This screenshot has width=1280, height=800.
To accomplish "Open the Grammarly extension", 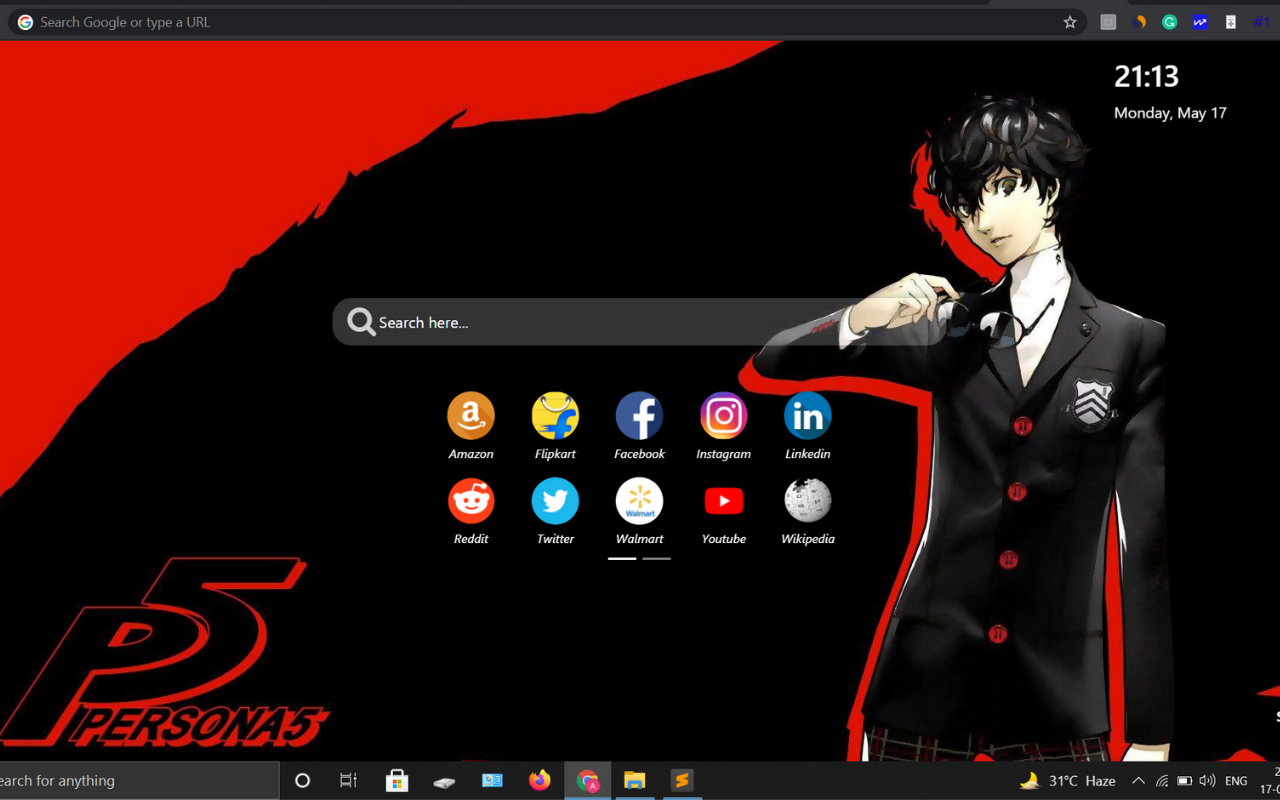I will [1169, 22].
